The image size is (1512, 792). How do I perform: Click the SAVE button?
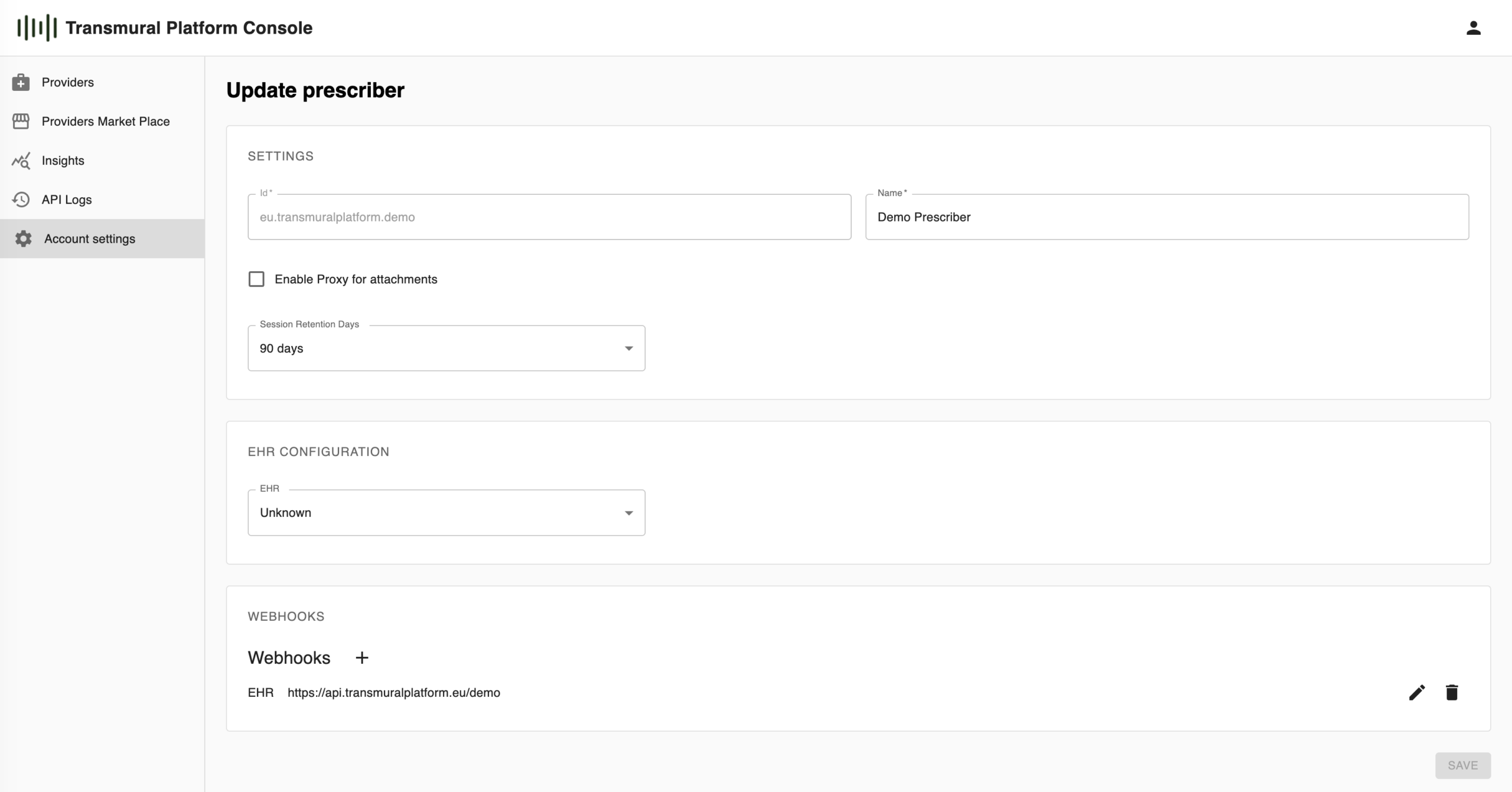click(x=1462, y=765)
